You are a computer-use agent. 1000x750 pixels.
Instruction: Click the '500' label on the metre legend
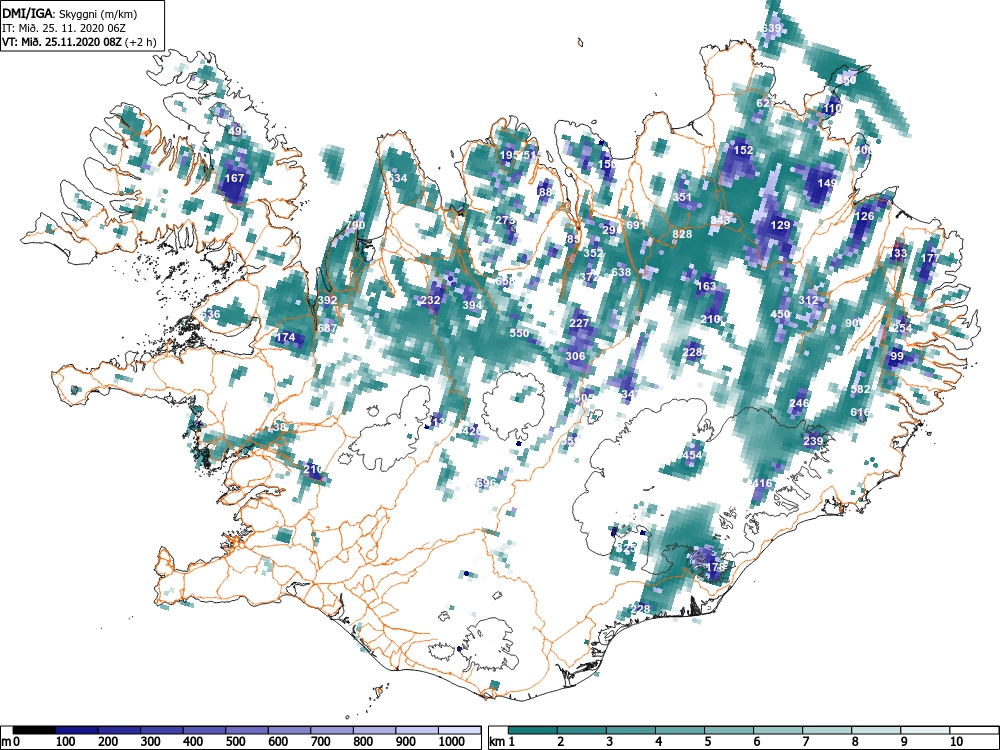pos(235,742)
